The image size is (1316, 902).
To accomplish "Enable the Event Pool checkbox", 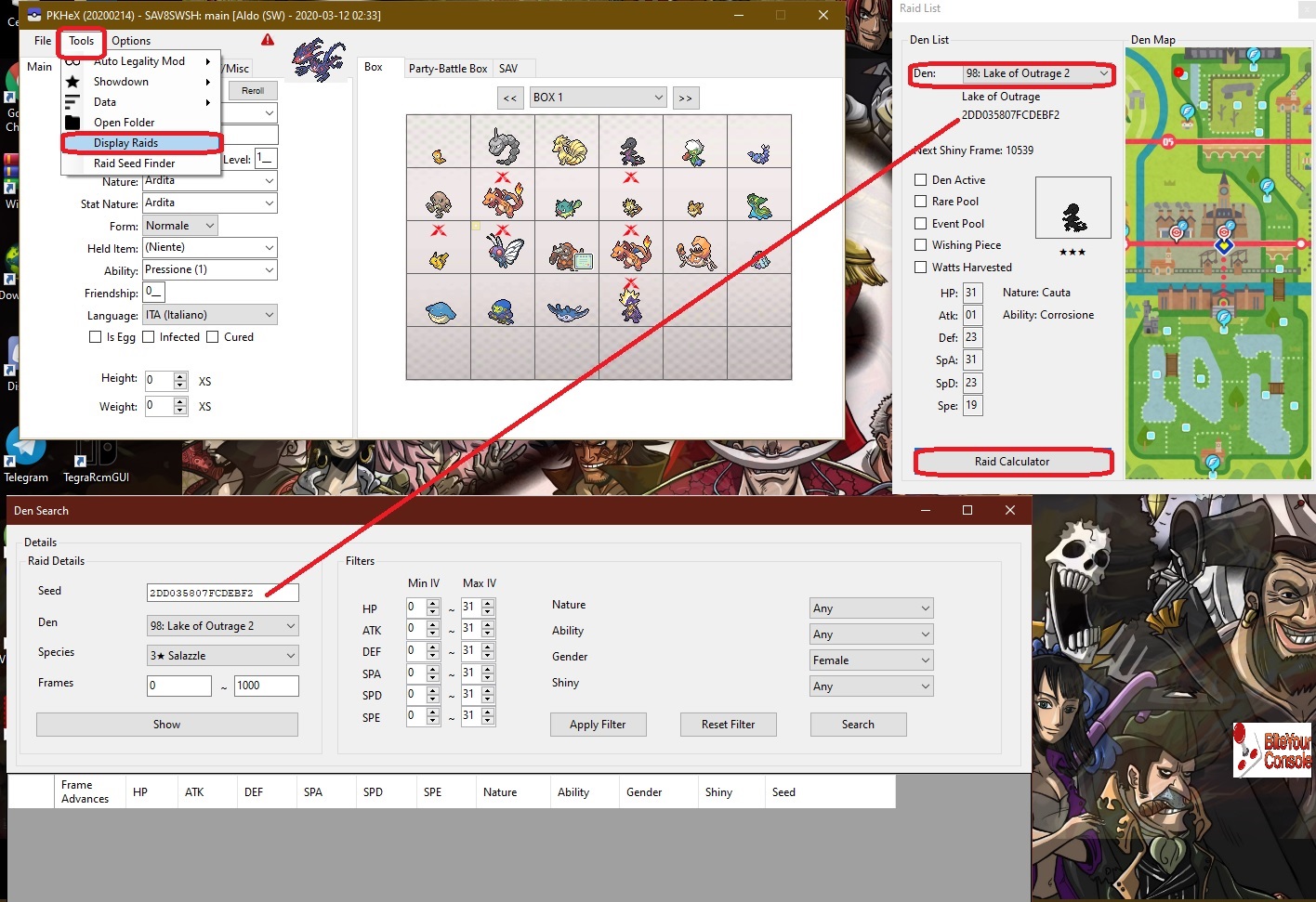I will (x=920, y=224).
